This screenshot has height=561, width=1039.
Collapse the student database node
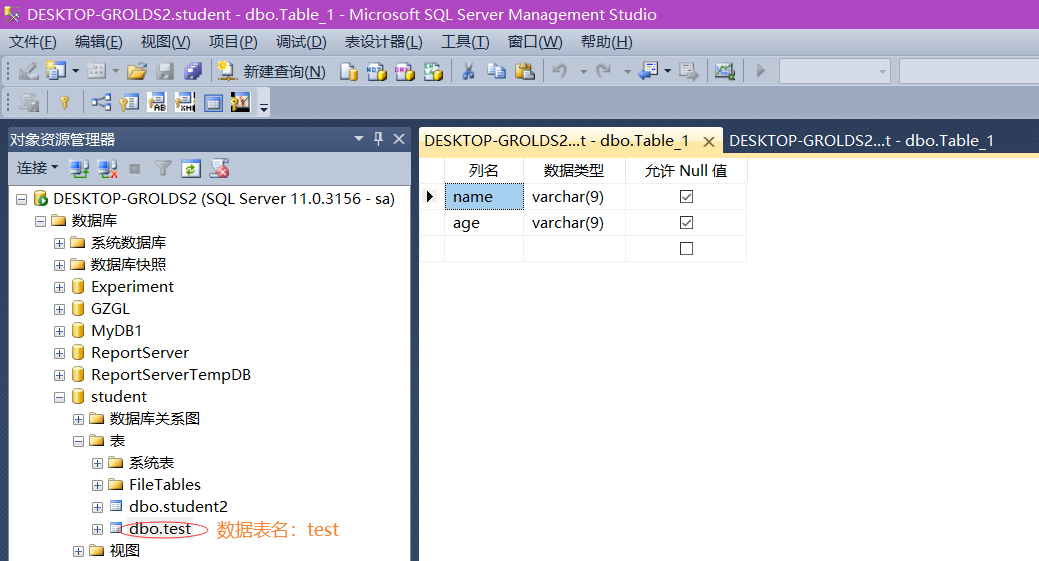(x=59, y=397)
